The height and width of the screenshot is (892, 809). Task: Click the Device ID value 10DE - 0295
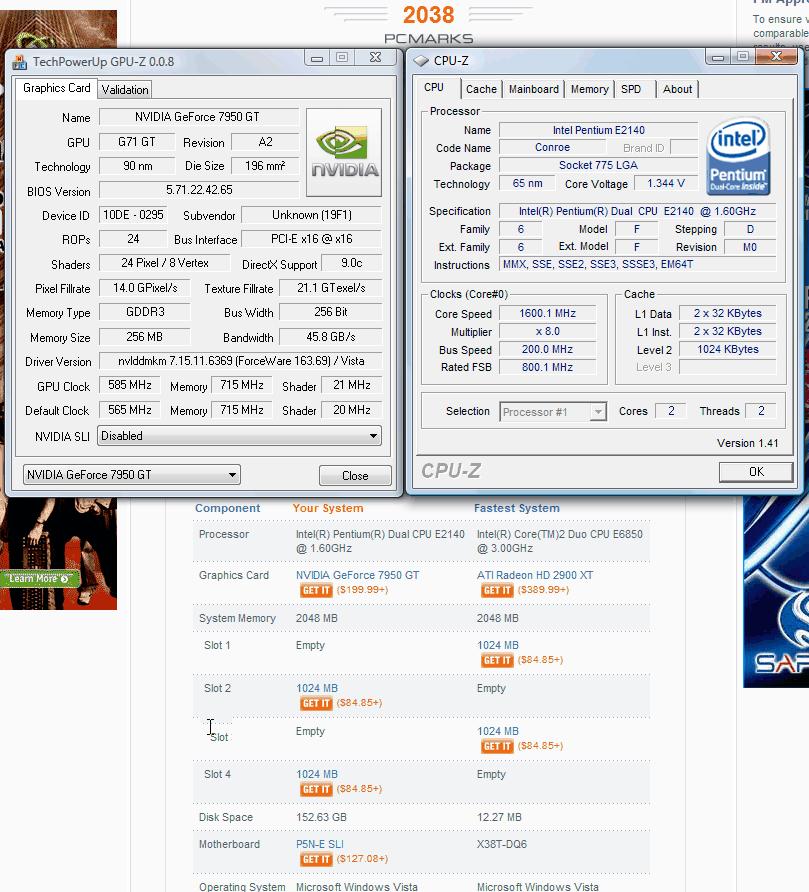(133, 214)
